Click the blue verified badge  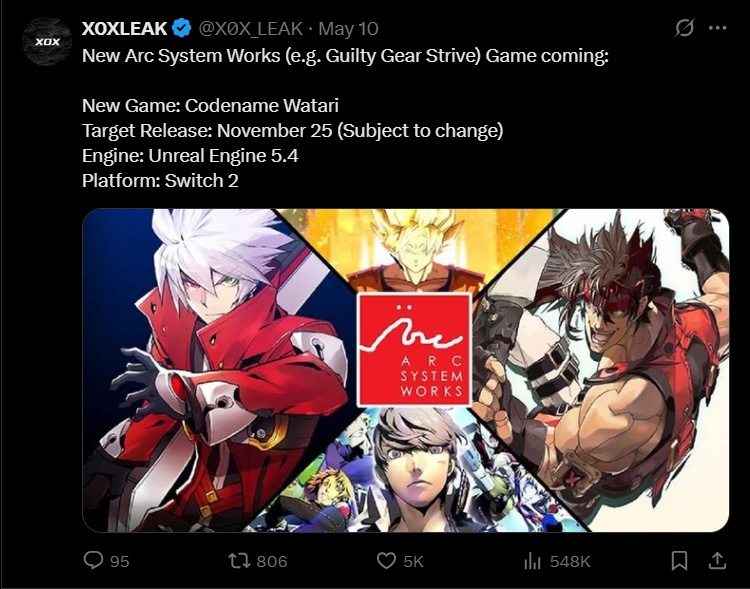pyautogui.click(x=182, y=28)
